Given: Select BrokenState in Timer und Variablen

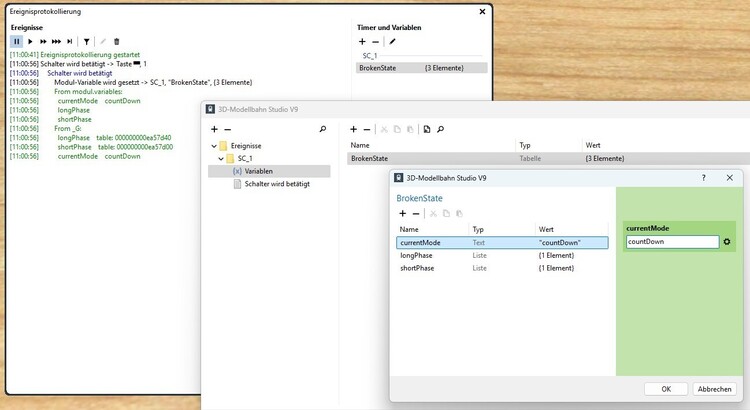Looking at the screenshot, I should pyautogui.click(x=422, y=68).
